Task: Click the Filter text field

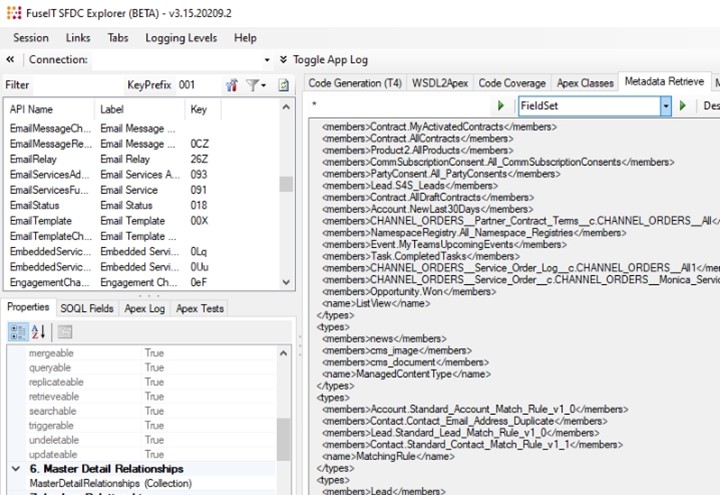Action: pos(77,85)
